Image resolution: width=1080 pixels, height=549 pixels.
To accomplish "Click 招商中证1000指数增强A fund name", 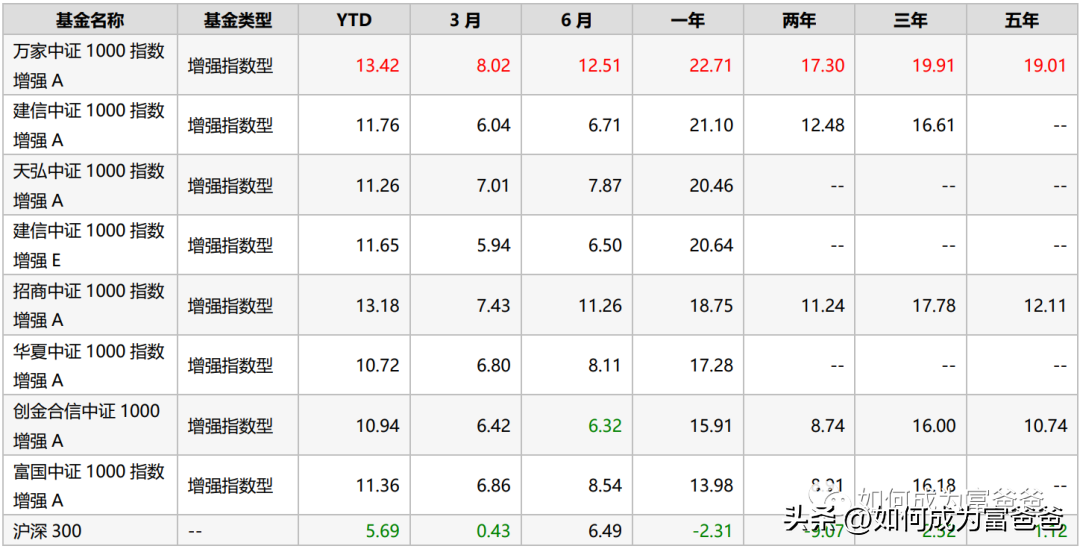I will tap(89, 305).
